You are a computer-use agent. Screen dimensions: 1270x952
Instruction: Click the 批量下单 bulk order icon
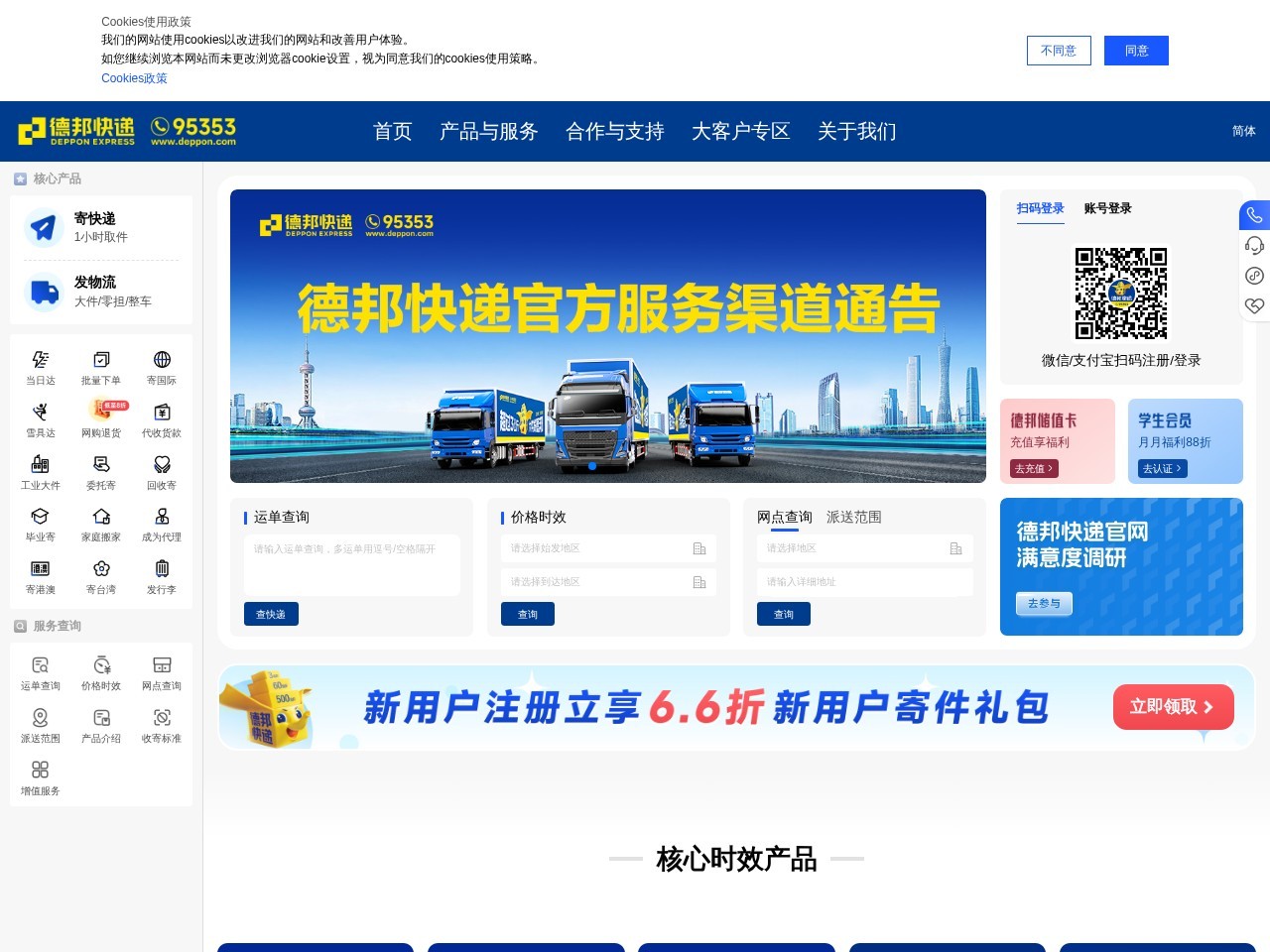(x=101, y=360)
